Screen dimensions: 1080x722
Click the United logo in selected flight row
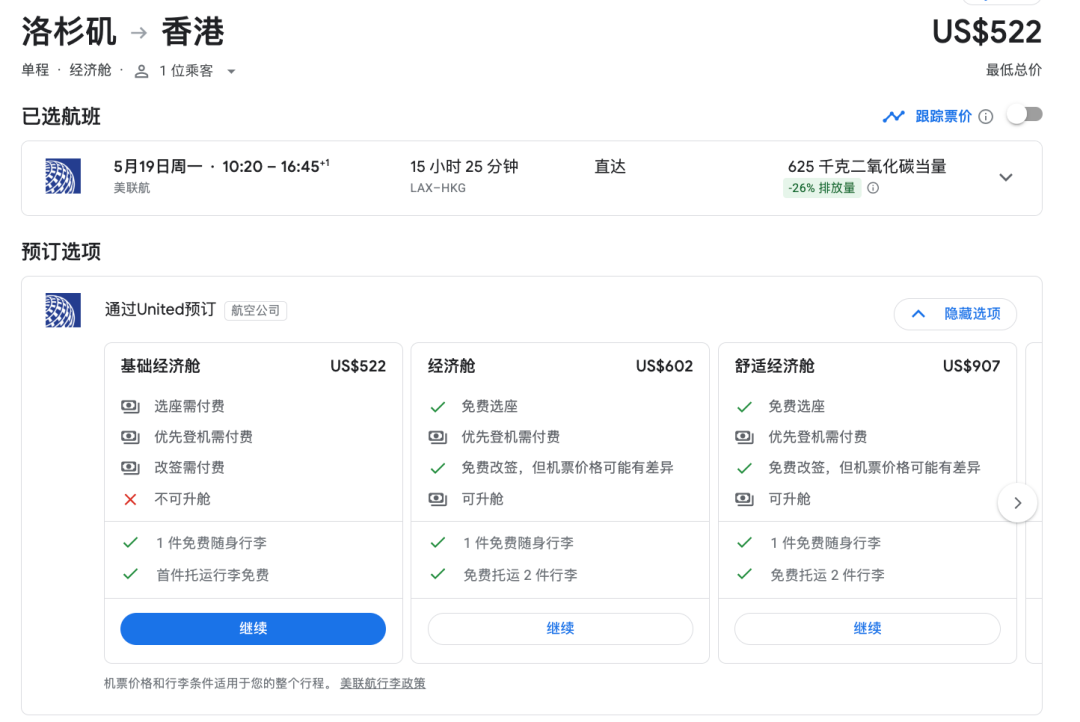pos(63,177)
